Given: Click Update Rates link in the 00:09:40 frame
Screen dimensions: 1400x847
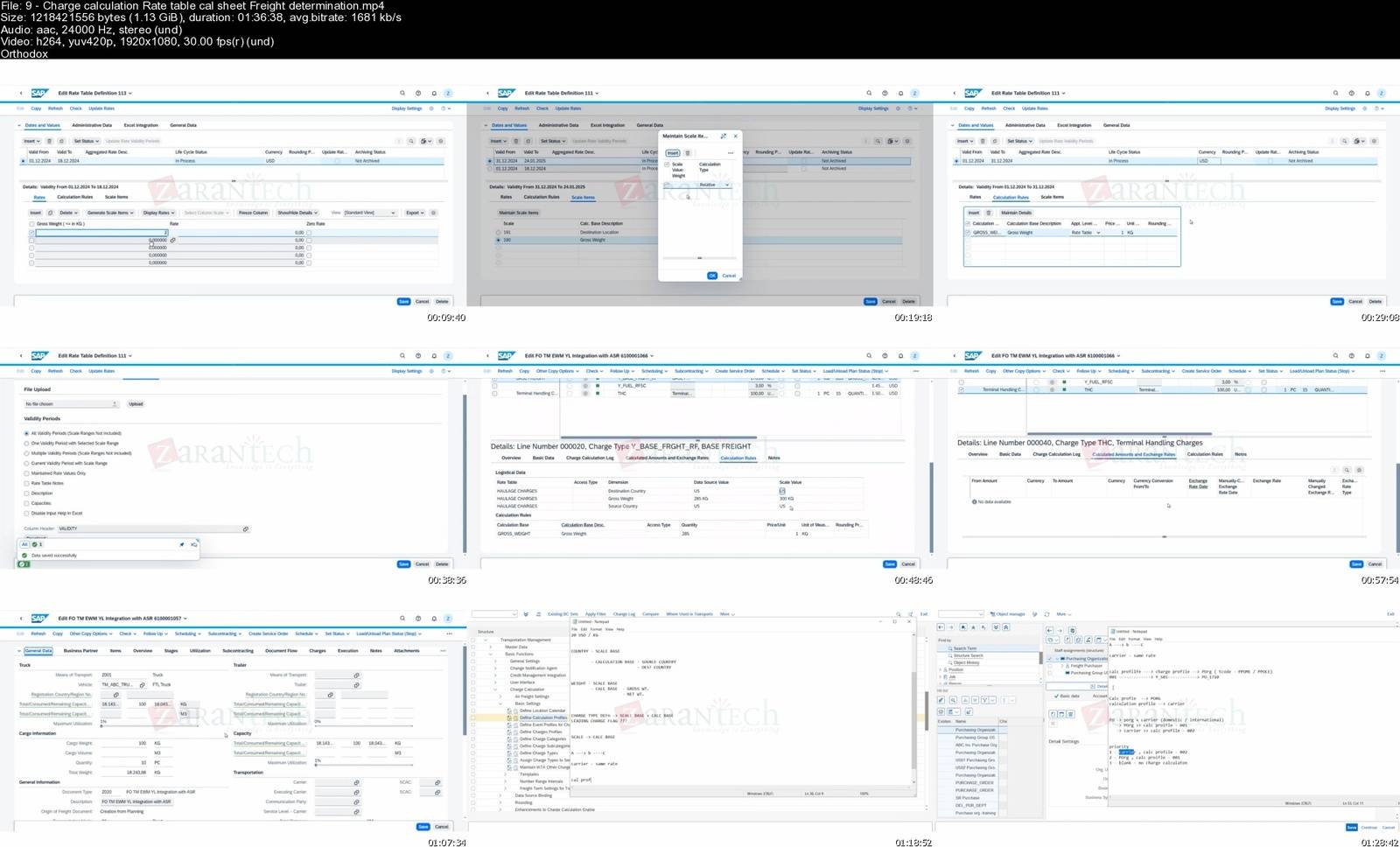Looking at the screenshot, I should (101, 108).
